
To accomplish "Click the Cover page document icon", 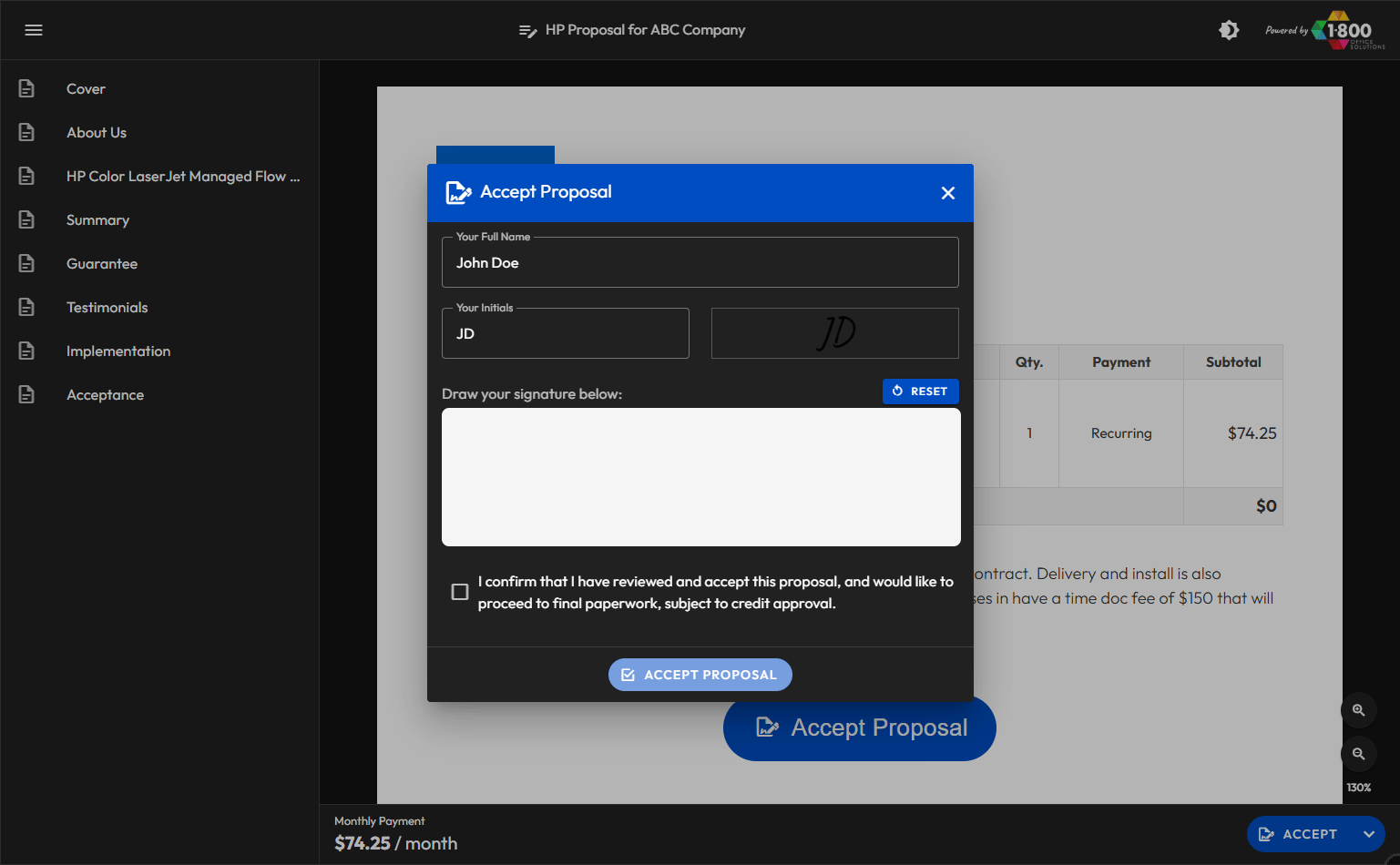I will click(x=26, y=88).
